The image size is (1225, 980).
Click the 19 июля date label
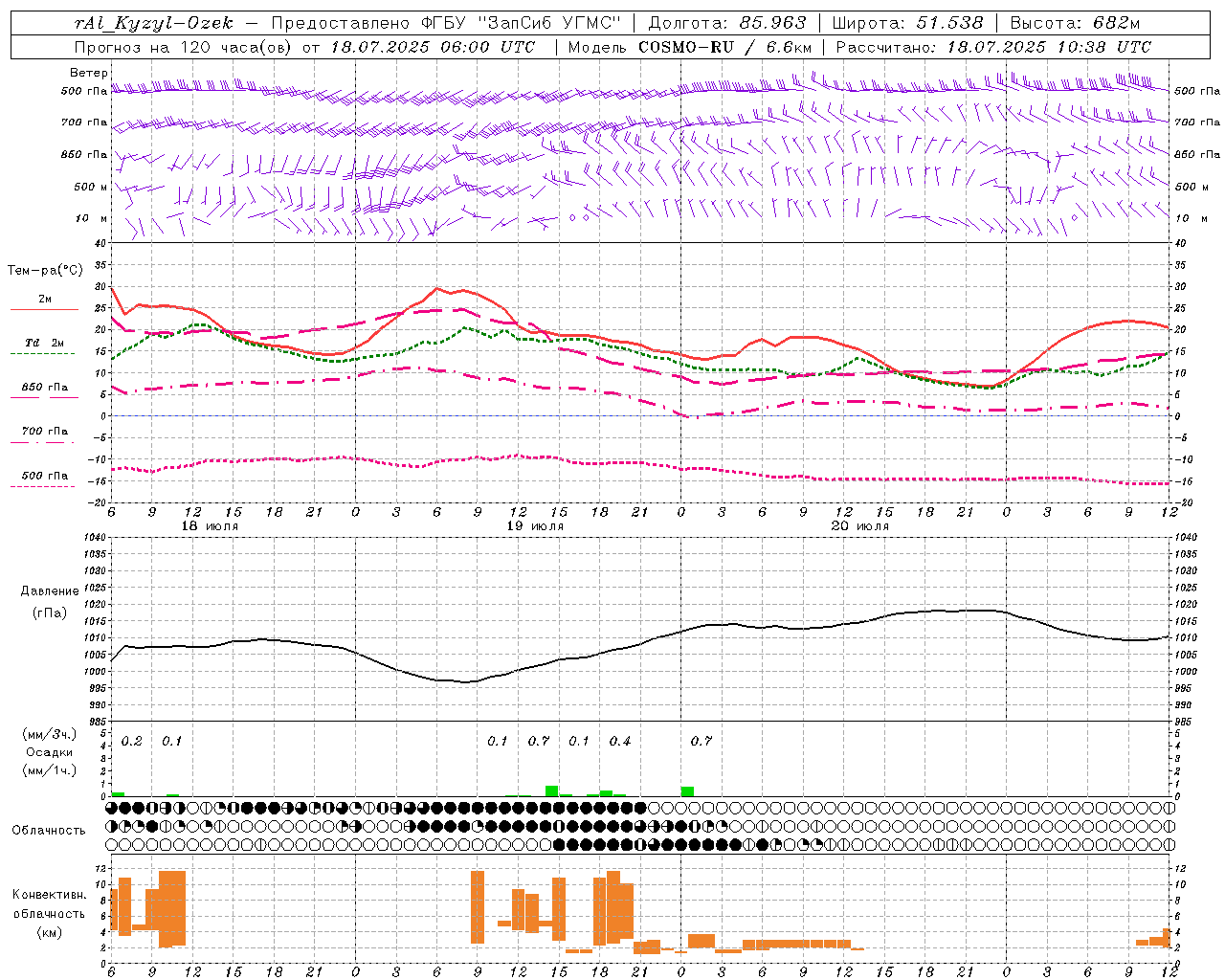click(535, 526)
